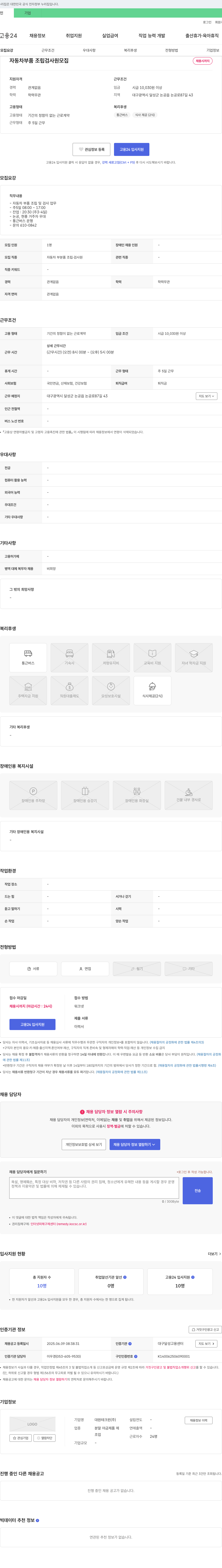This screenshot has width=222, height=1568.
Task: Click 강력 새로고침(Ctrl + F5) link
Action: pos(119,162)
